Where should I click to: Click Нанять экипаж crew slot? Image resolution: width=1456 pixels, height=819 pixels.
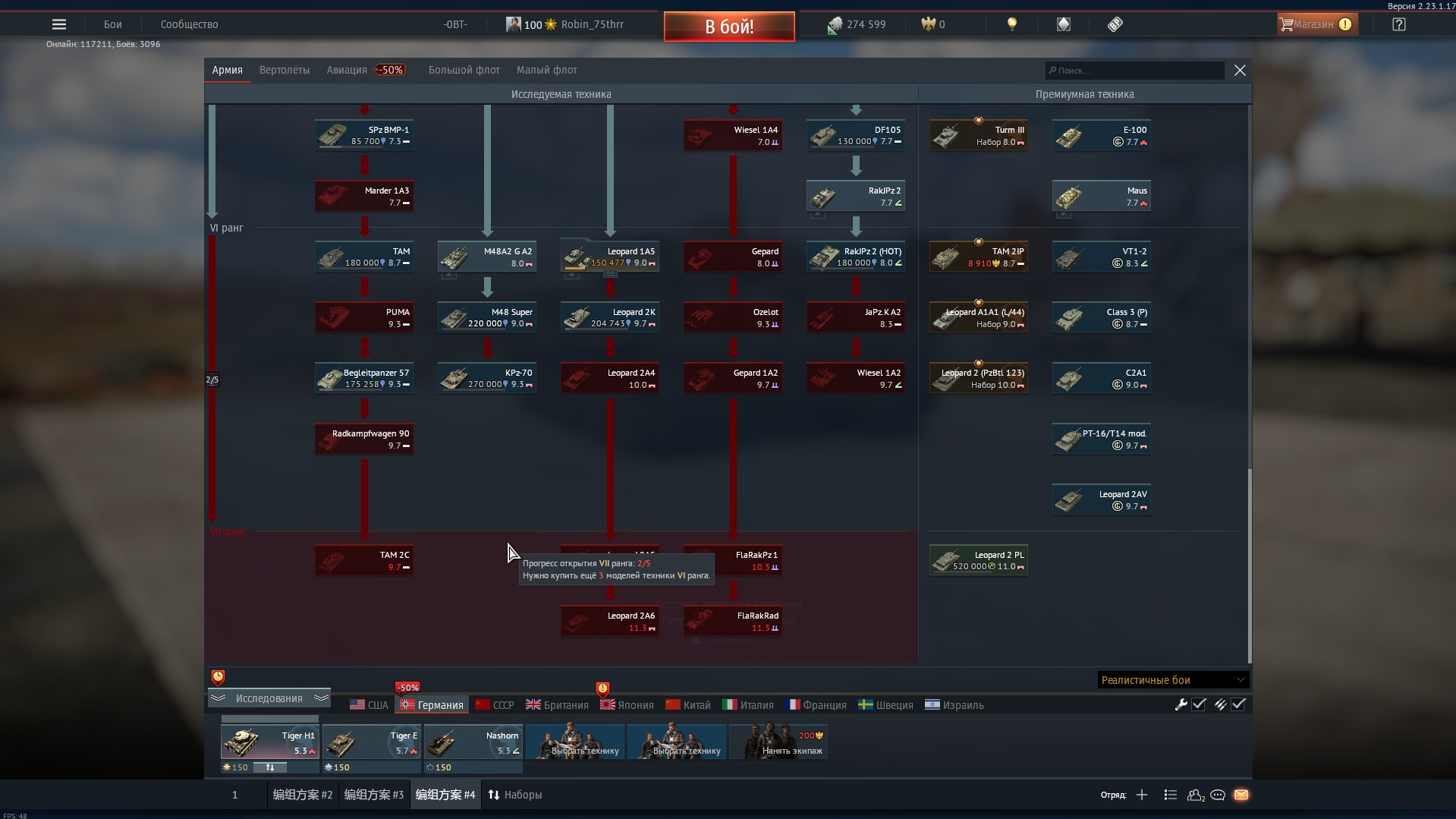pos(778,742)
